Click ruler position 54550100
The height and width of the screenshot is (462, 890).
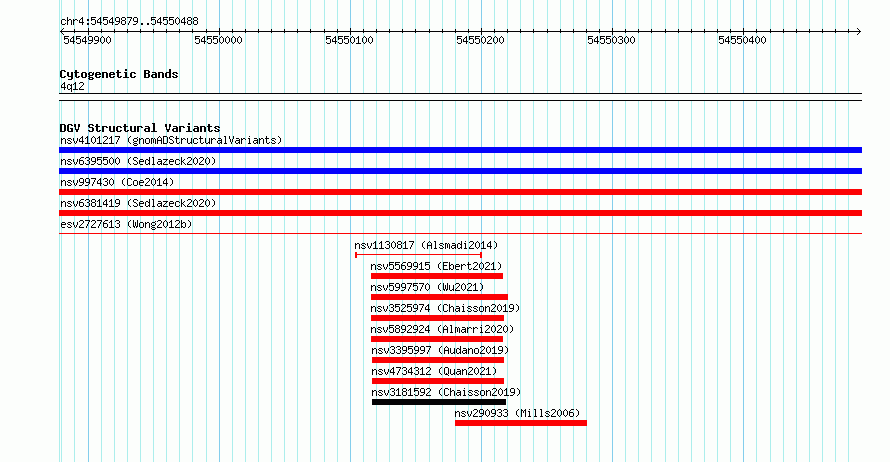point(350,40)
